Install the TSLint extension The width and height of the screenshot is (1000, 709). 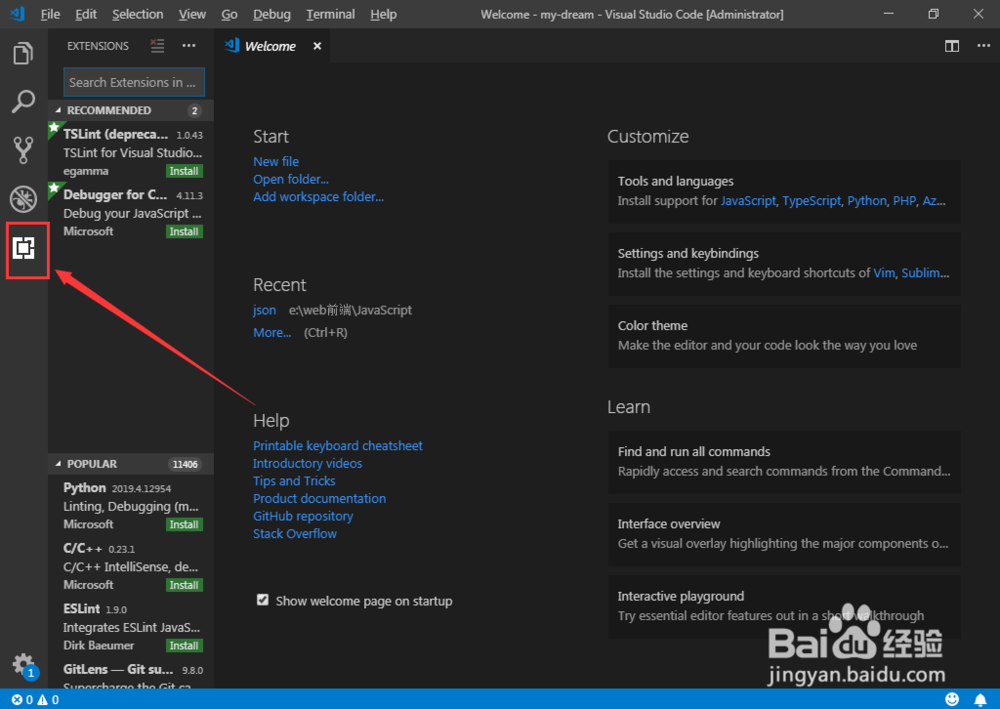click(x=184, y=171)
